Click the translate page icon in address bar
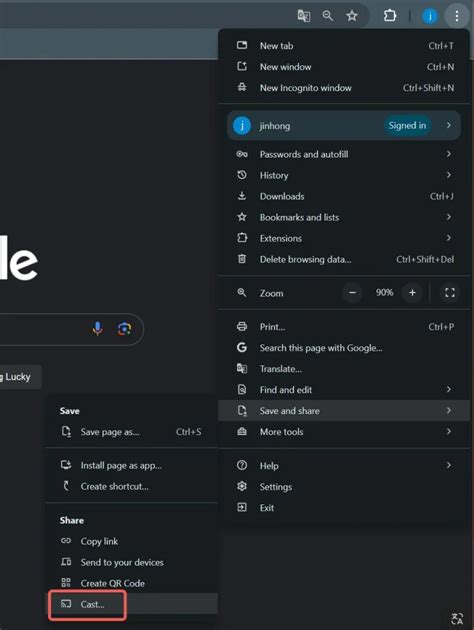474x630 pixels. point(304,16)
